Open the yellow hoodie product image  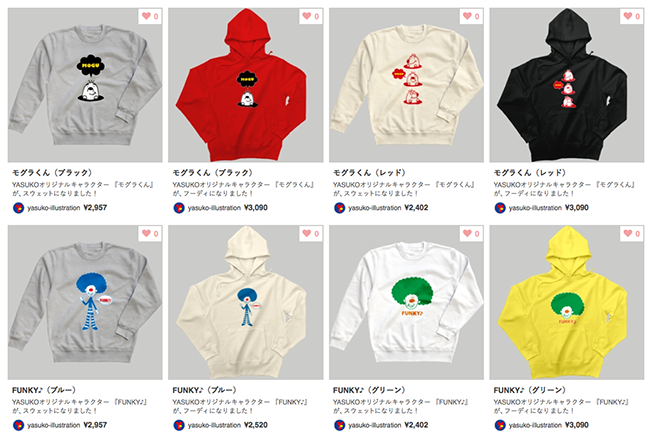(x=567, y=303)
